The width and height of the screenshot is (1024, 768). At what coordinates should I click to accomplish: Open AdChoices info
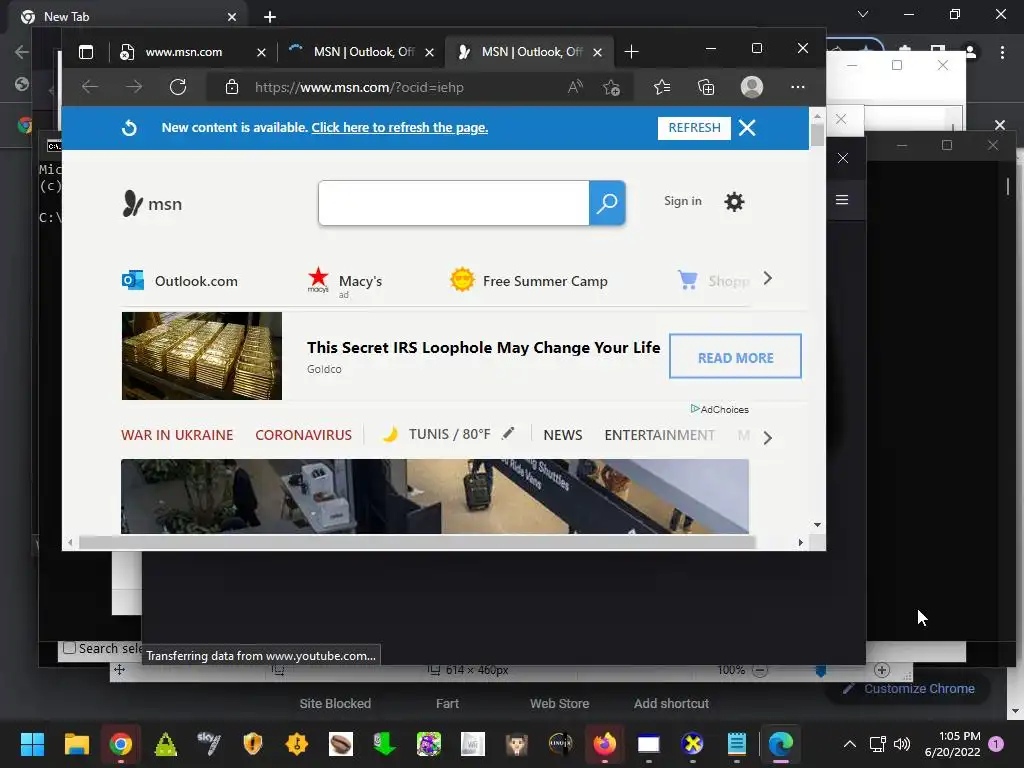[720, 409]
